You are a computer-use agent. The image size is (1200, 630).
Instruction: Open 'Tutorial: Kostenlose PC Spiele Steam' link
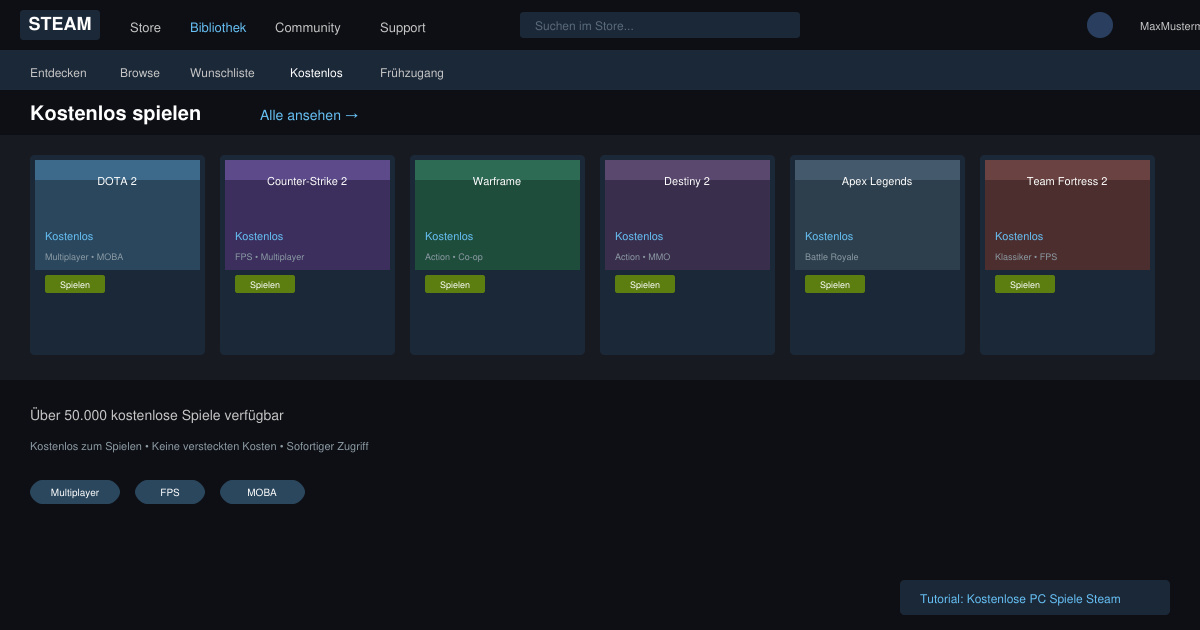coord(1035,598)
